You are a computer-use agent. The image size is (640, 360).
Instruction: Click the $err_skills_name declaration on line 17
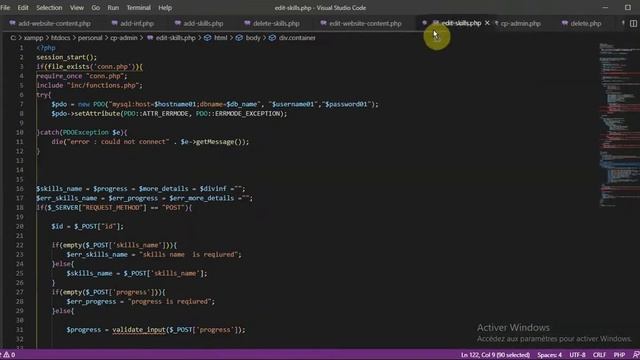click(x=67, y=198)
